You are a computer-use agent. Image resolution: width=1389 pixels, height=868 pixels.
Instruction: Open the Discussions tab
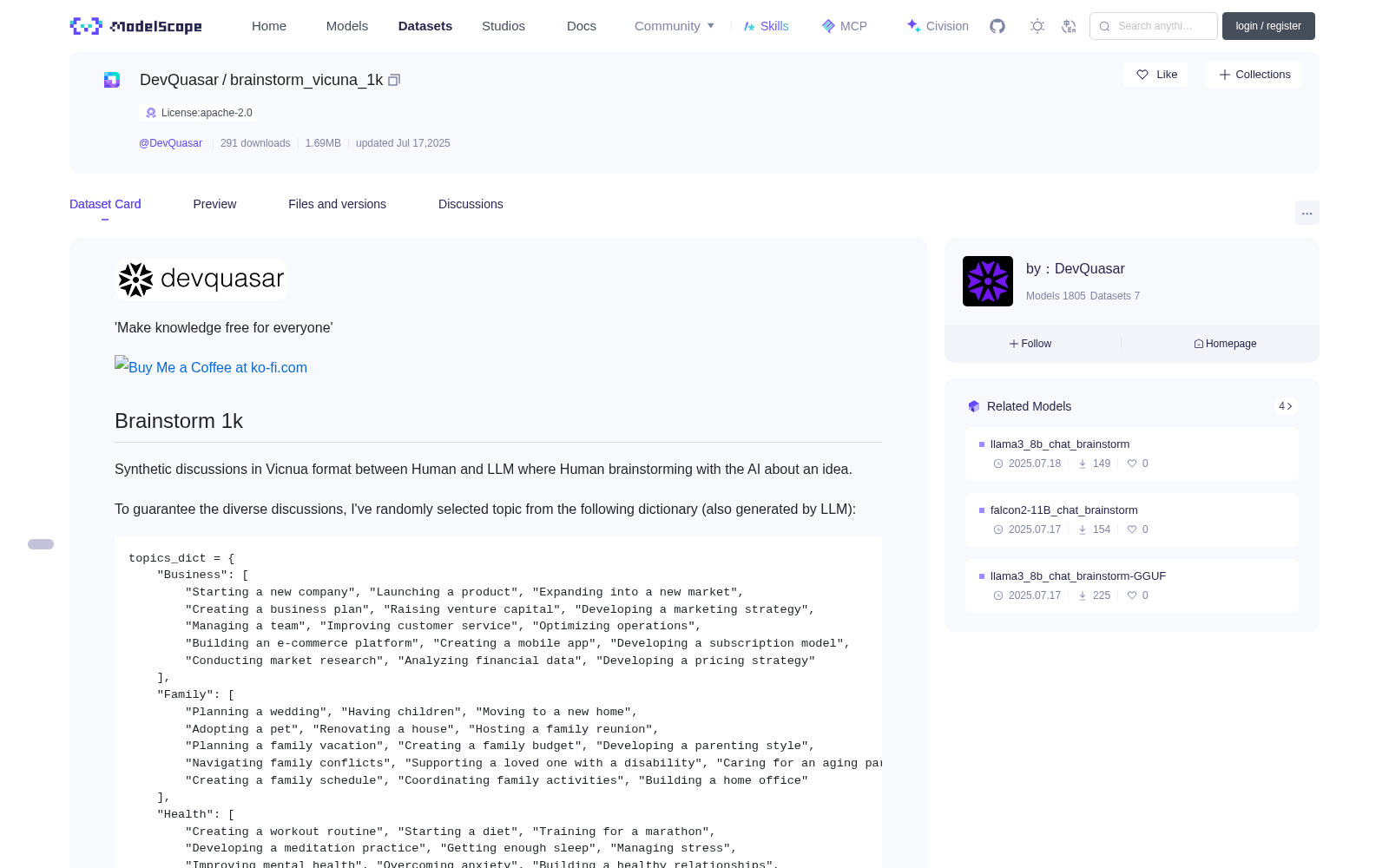click(471, 204)
